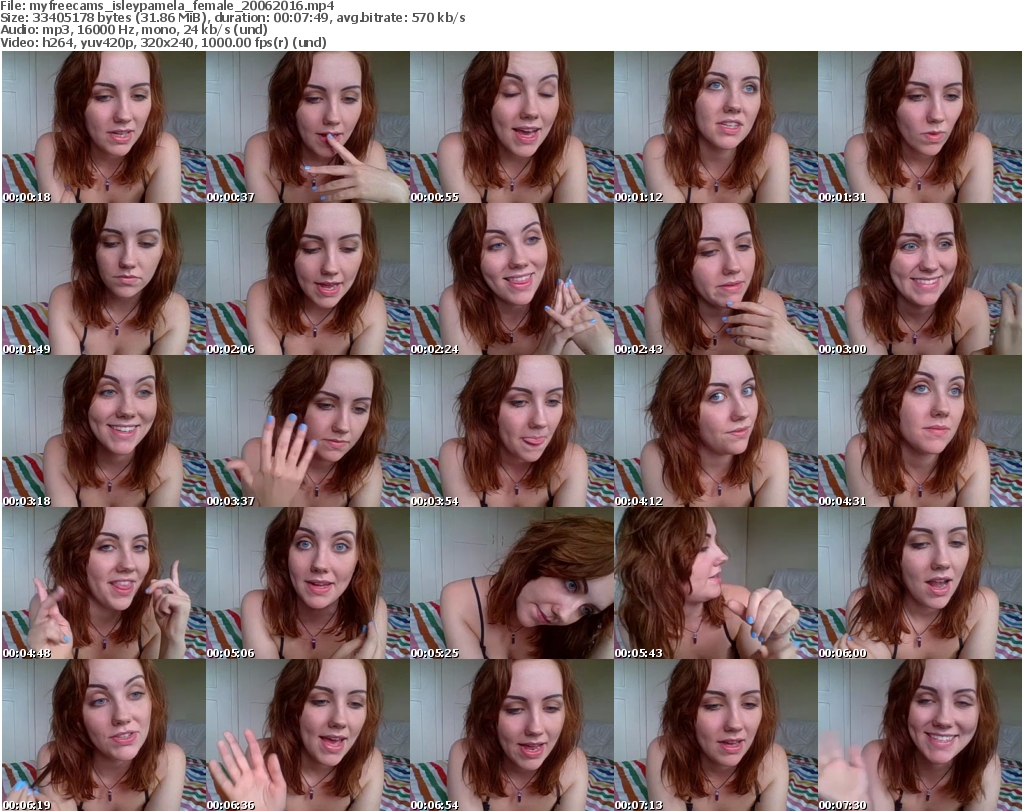Select the "Video: h264, yuv420p" info line

[x=163, y=43]
